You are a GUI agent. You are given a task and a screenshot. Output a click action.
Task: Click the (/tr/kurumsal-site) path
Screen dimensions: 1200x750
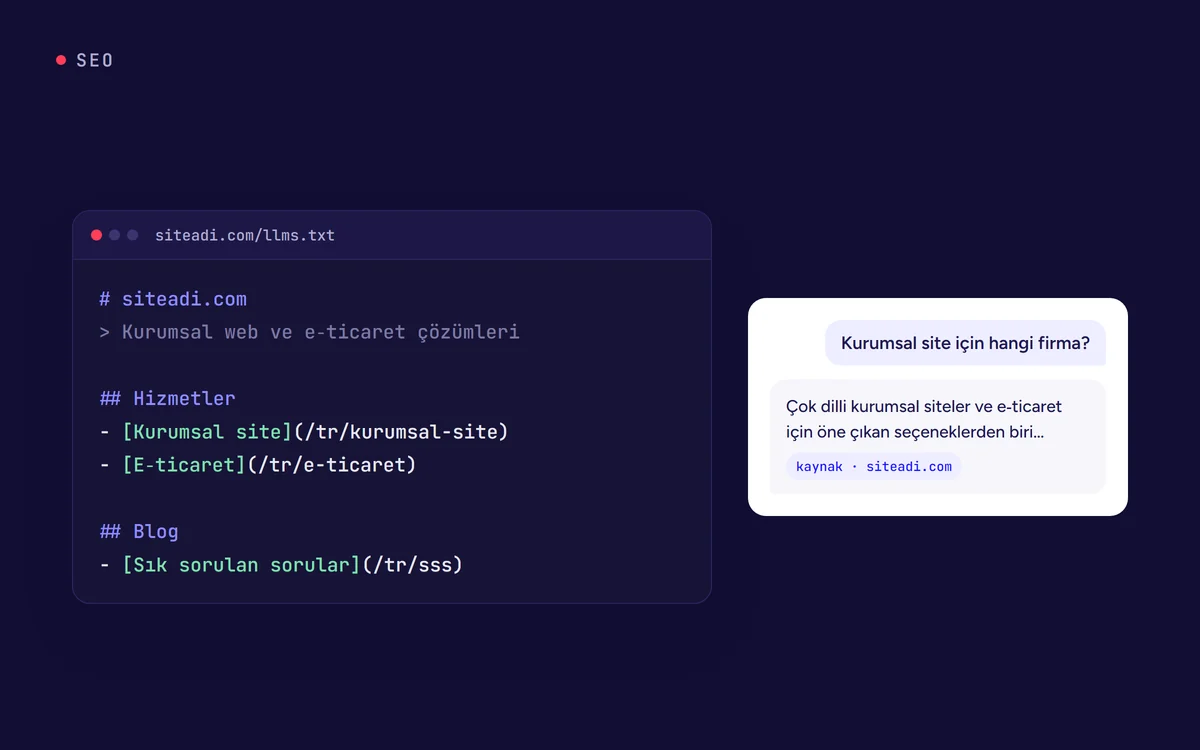point(401,432)
